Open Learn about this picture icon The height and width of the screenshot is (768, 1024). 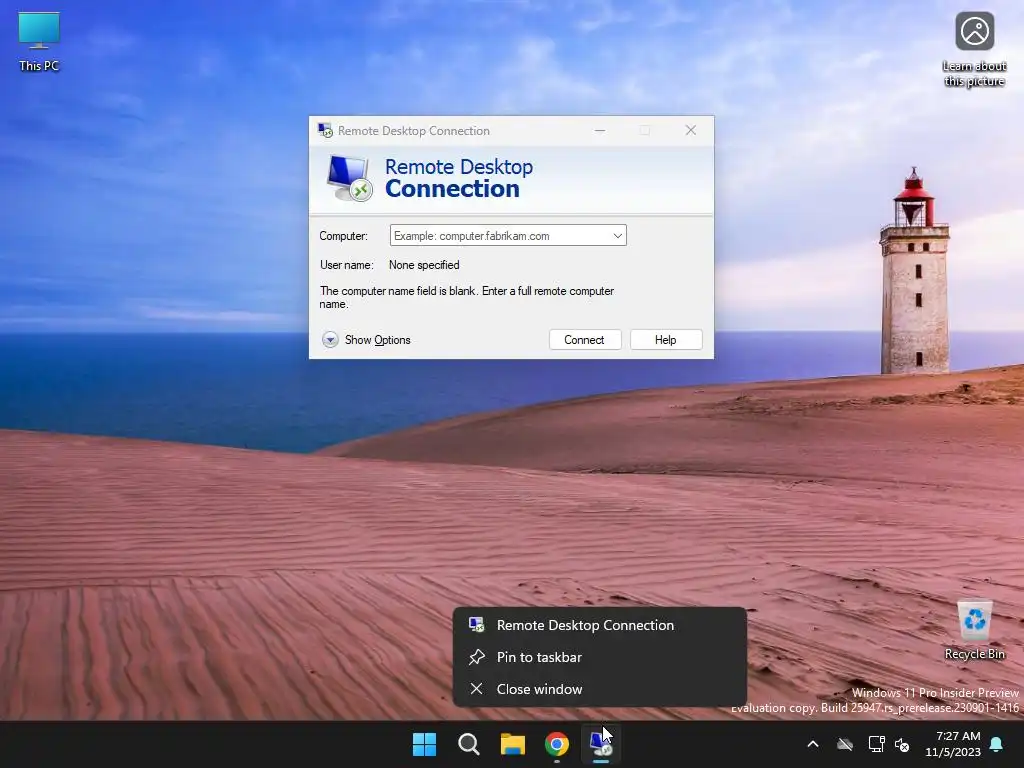974,50
